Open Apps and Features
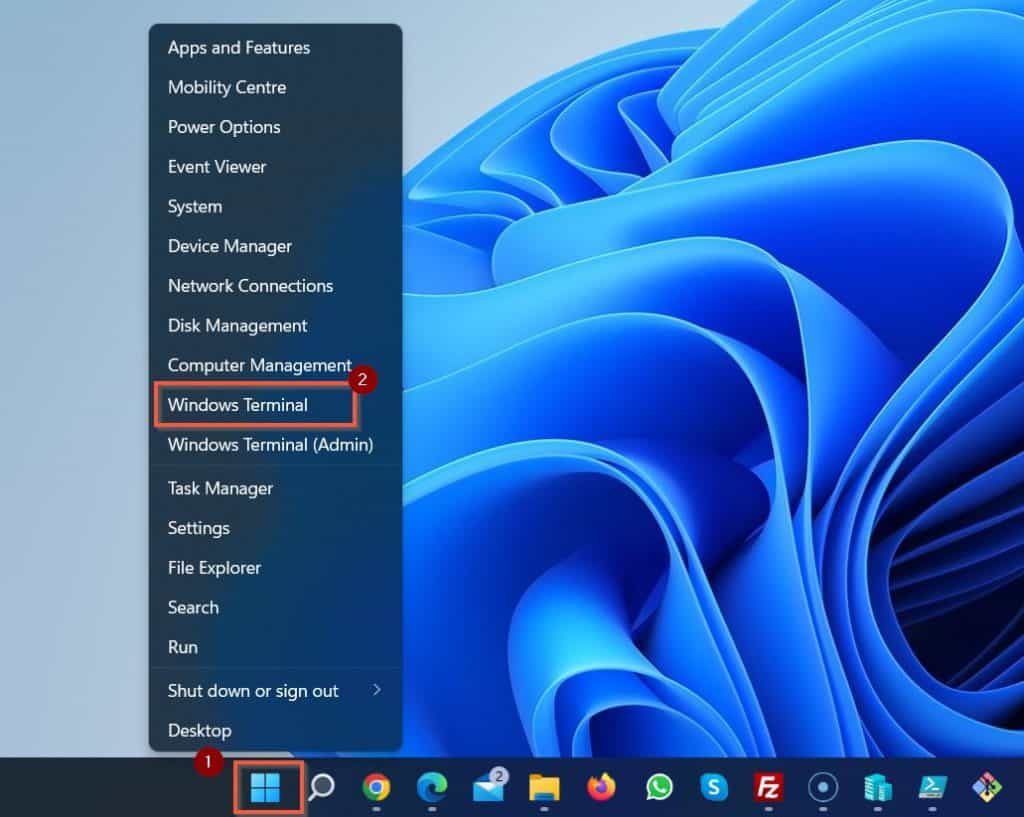 pyautogui.click(x=276, y=48)
